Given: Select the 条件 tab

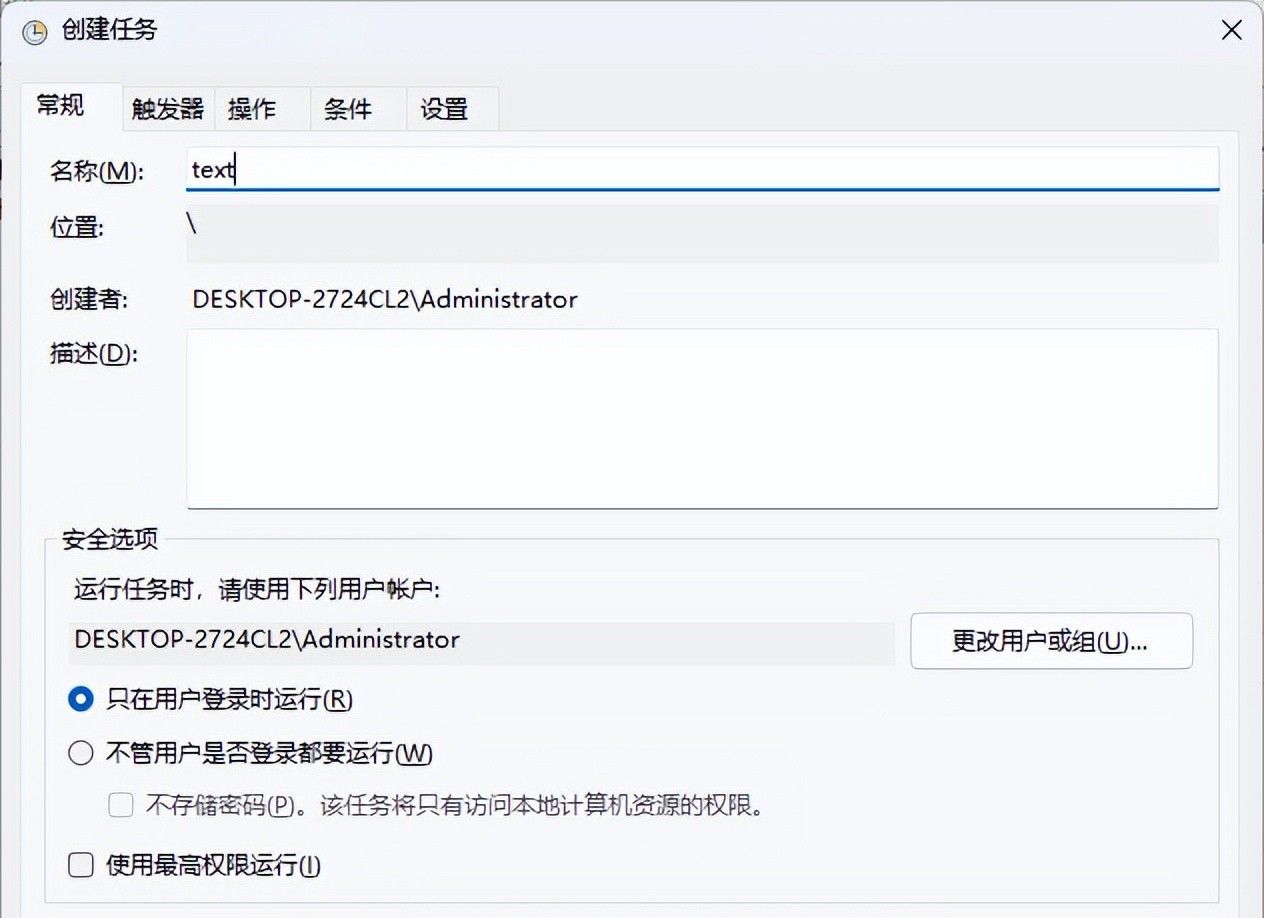Looking at the screenshot, I should (x=347, y=109).
